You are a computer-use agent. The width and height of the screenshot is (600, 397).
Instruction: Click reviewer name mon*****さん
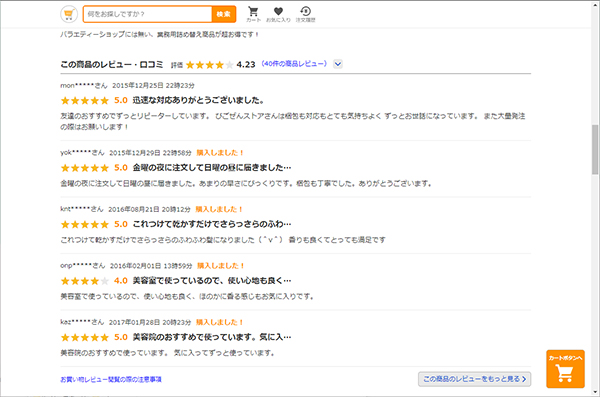pos(84,85)
